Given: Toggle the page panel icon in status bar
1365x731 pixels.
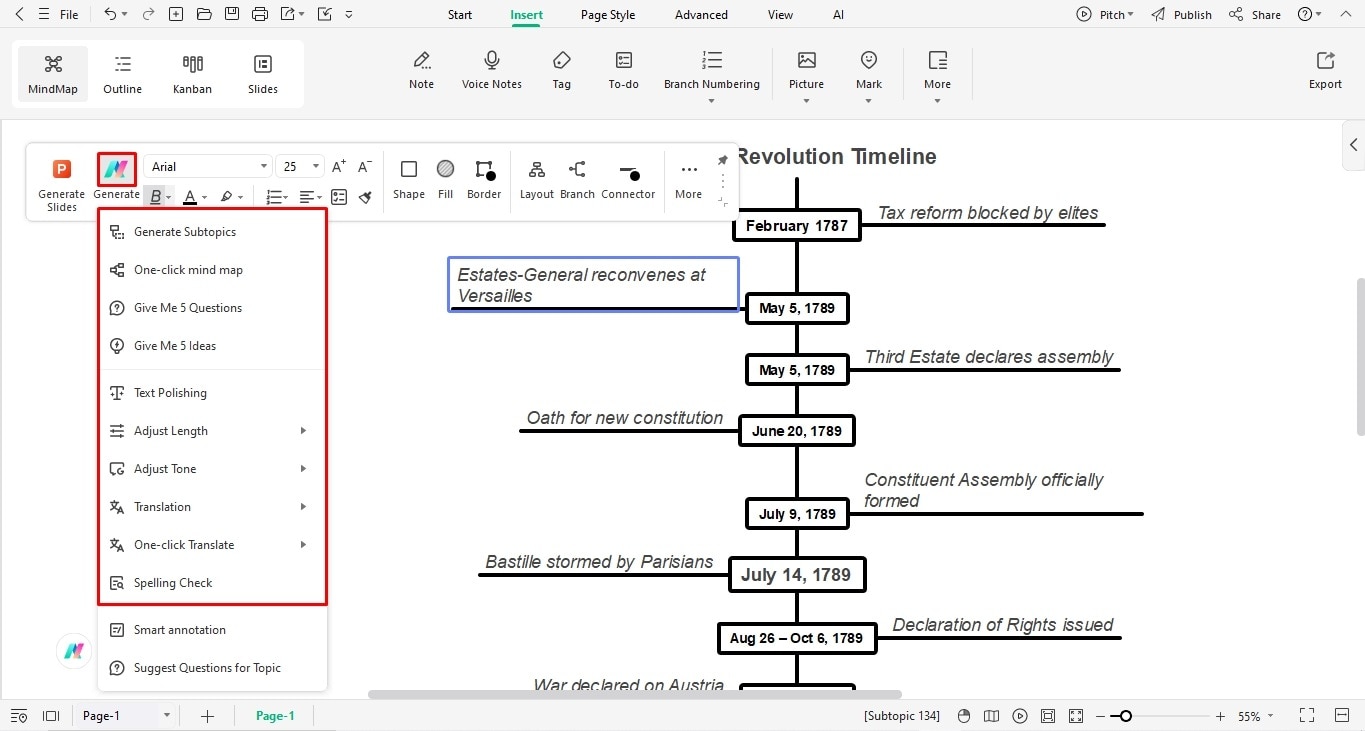Looking at the screenshot, I should pyautogui.click(x=51, y=716).
